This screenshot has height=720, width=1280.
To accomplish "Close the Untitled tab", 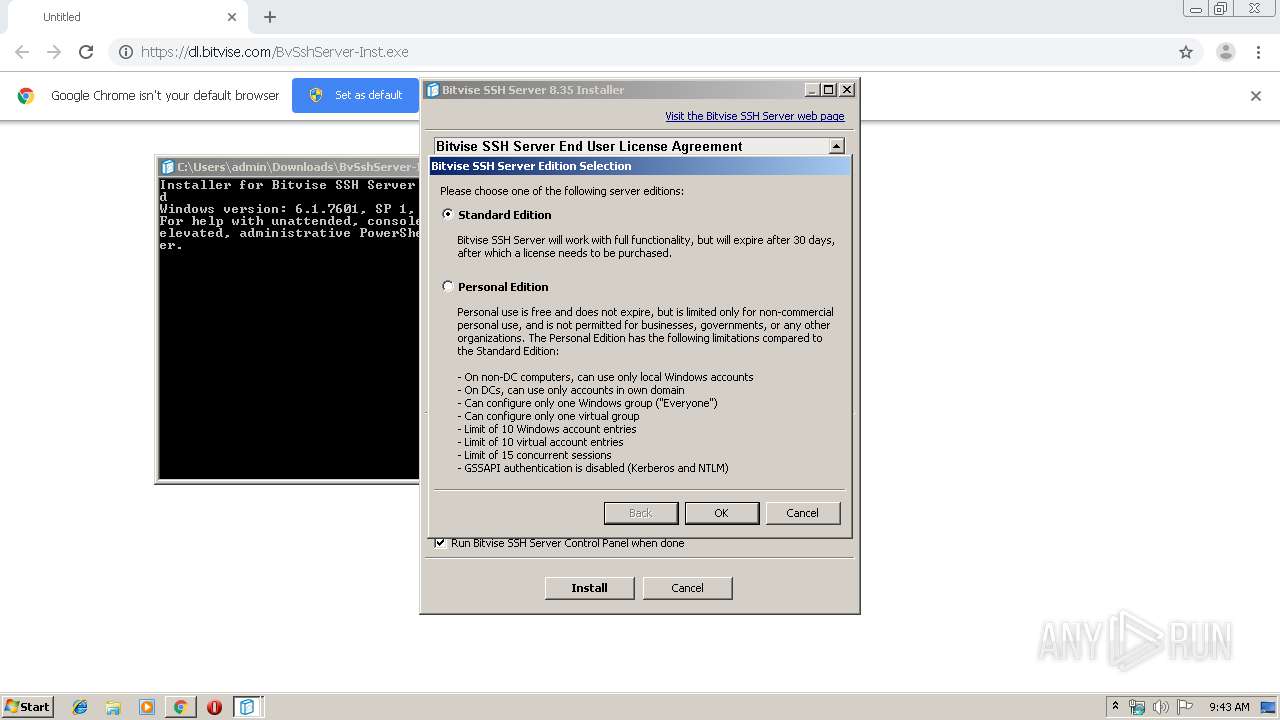I will pos(232,17).
